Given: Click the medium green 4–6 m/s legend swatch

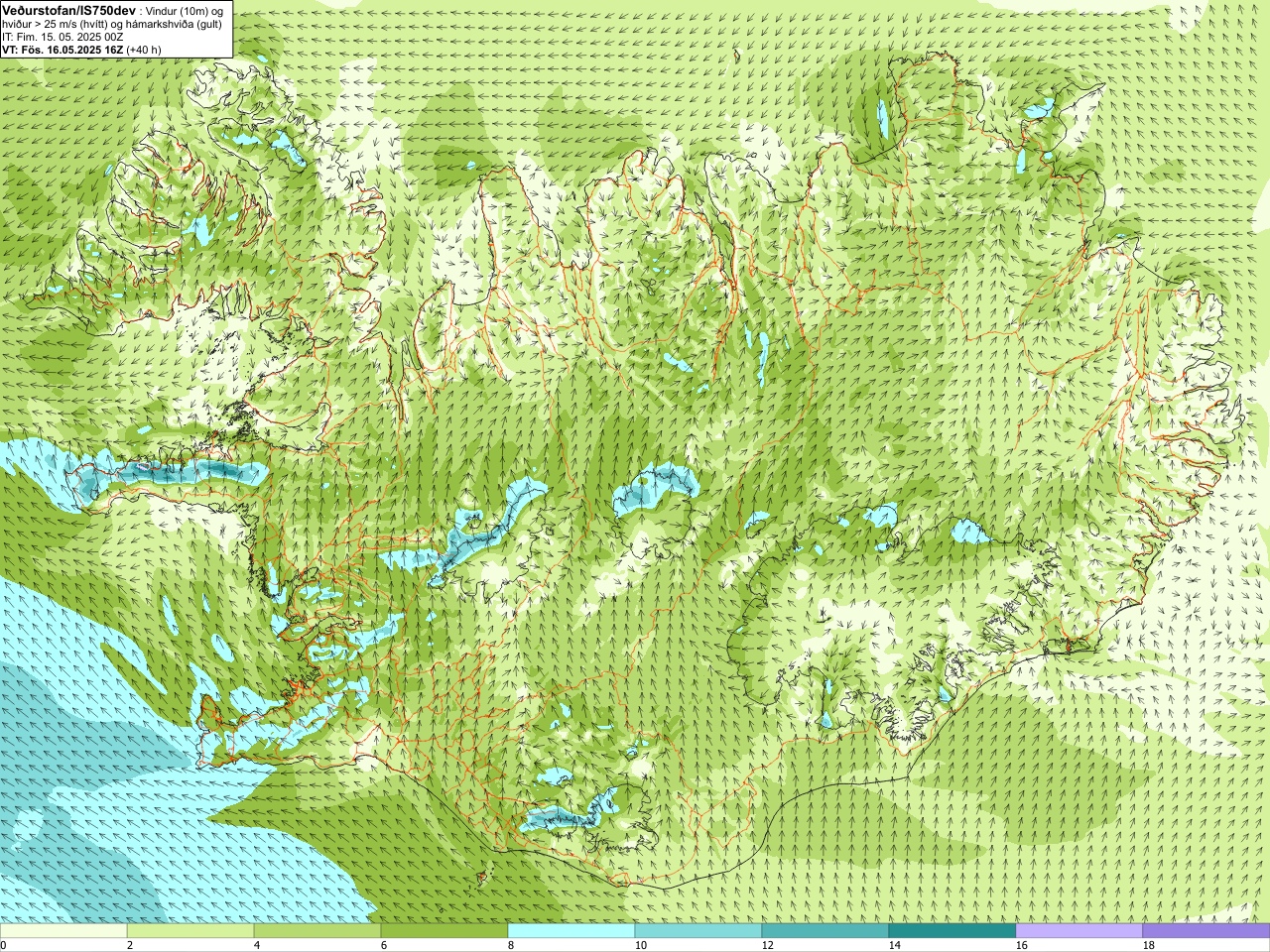Looking at the screenshot, I should pos(317,931).
